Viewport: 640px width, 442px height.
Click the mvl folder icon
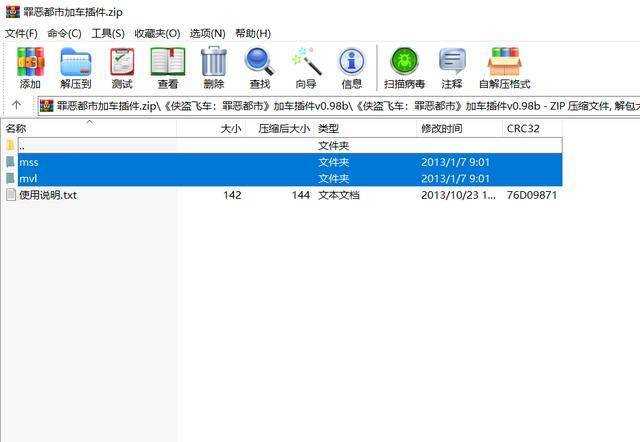coord(10,178)
